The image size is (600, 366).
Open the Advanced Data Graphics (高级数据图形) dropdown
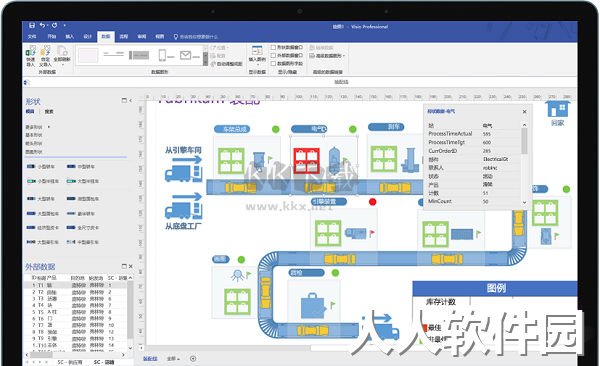coord(327,56)
